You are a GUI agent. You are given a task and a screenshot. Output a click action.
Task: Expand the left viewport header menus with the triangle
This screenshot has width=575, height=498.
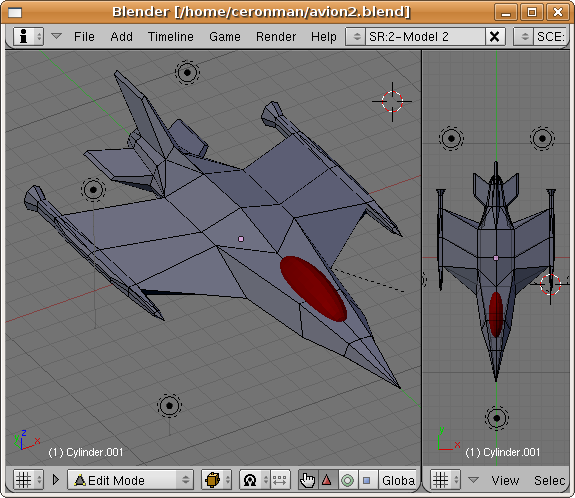[x=56, y=480]
